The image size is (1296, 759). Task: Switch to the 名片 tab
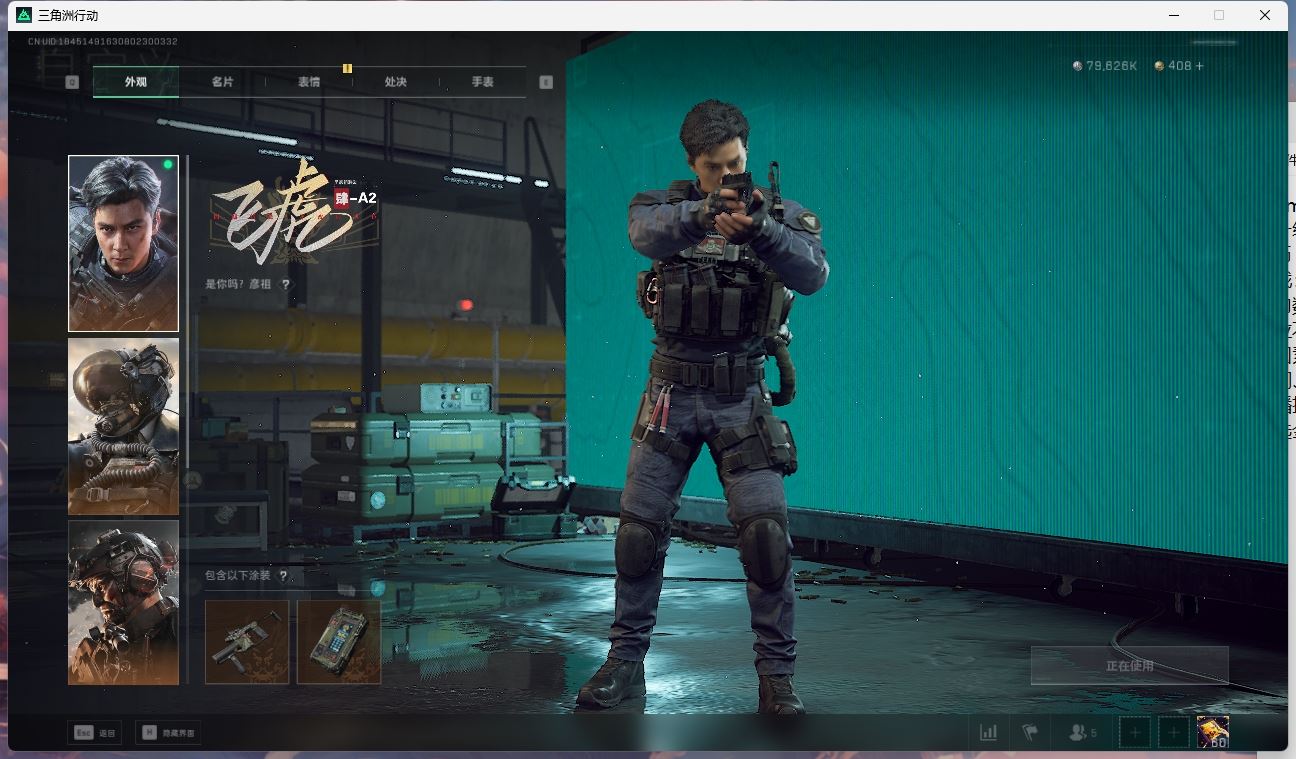tap(222, 82)
